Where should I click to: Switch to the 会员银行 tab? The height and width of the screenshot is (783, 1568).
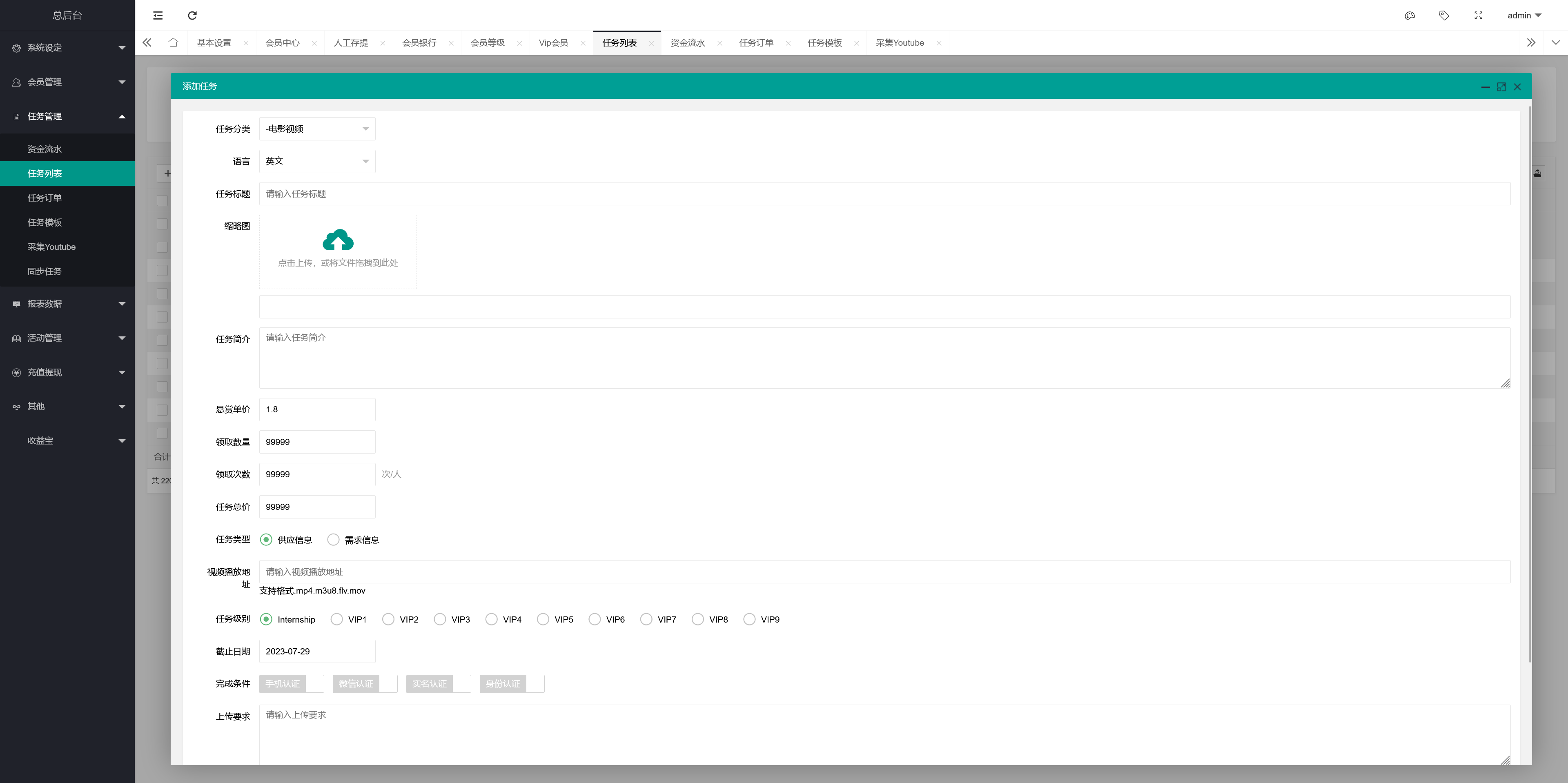419,42
